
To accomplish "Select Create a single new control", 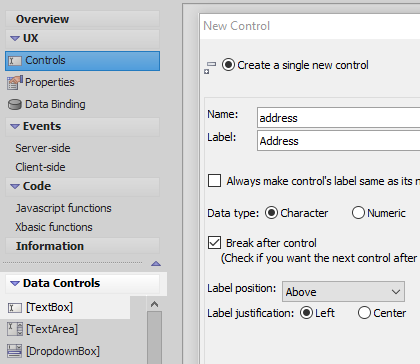I will [x=229, y=65].
